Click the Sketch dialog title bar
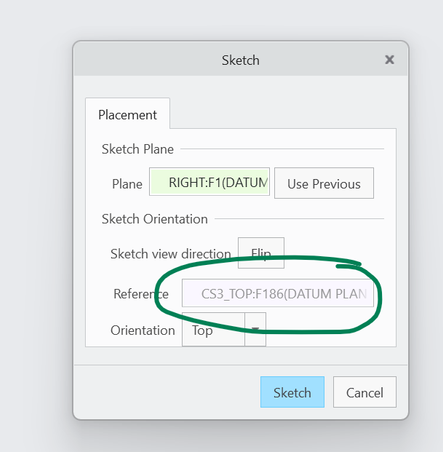 click(240, 60)
